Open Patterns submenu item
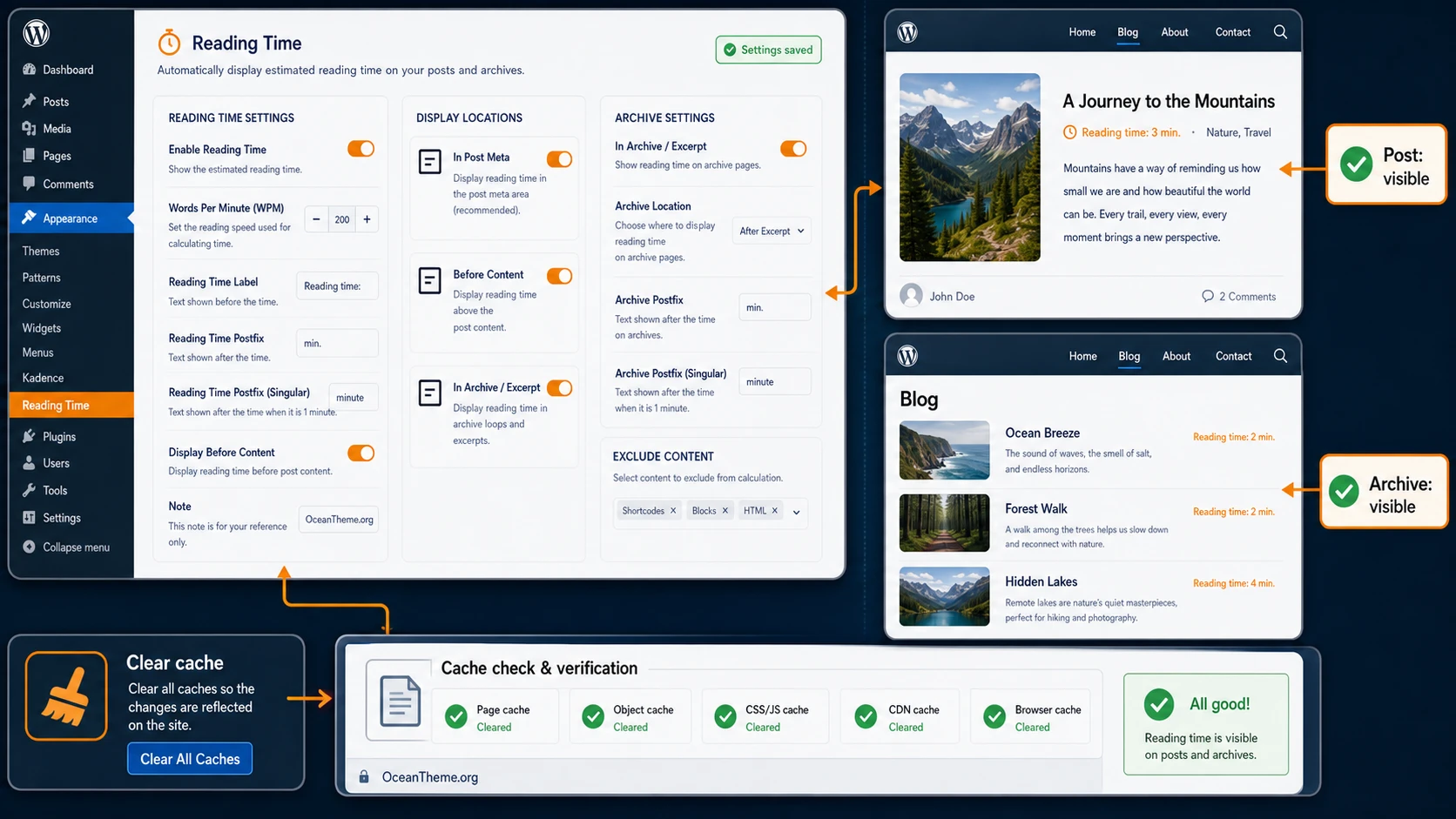This screenshot has height=819, width=1456. coord(41,278)
